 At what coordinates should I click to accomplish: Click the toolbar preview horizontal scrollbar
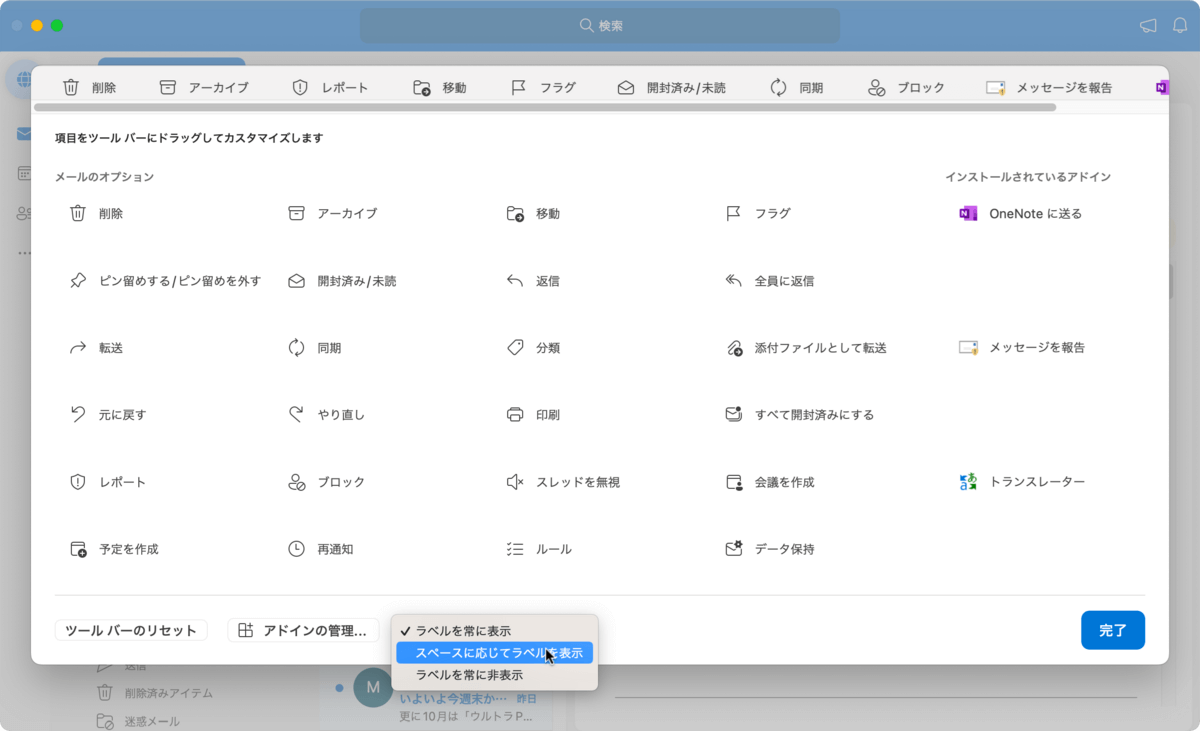click(x=545, y=106)
